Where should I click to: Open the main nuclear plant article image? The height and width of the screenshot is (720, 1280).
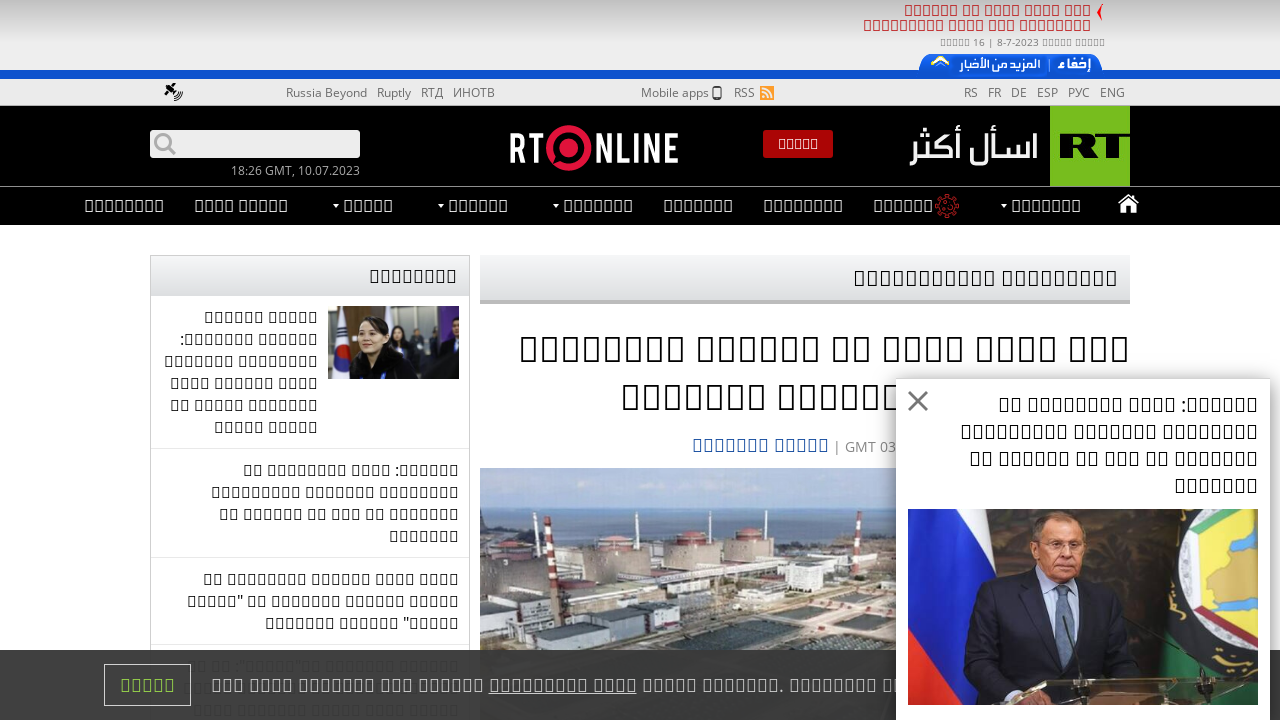[x=688, y=560]
